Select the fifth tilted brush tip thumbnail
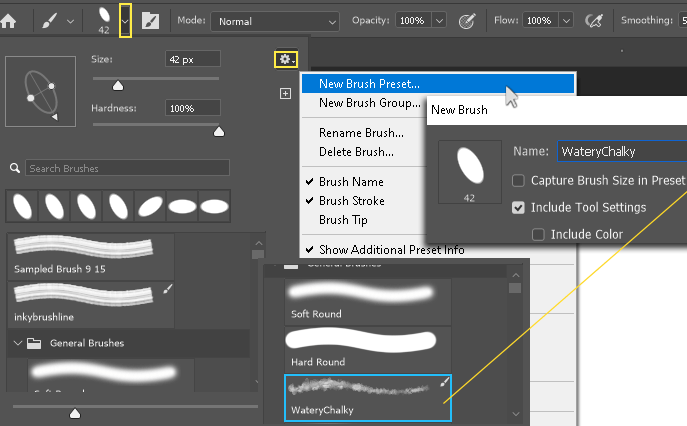Screen dimensions: 687x426 coord(150,206)
